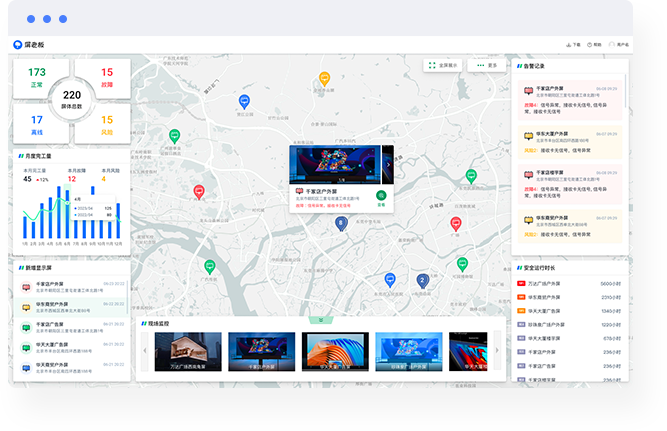Select the 故障 15 status card

coord(107,77)
